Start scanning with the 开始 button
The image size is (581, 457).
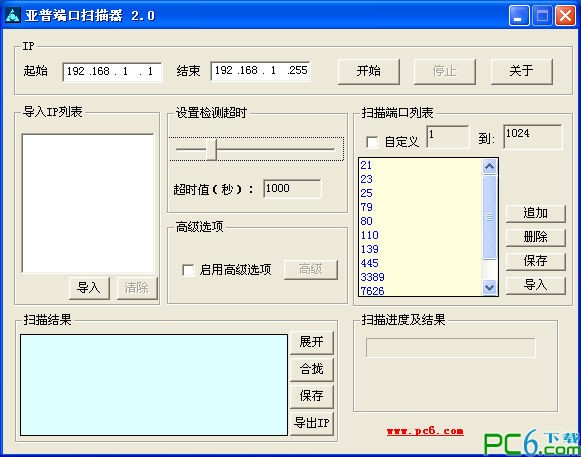point(369,71)
